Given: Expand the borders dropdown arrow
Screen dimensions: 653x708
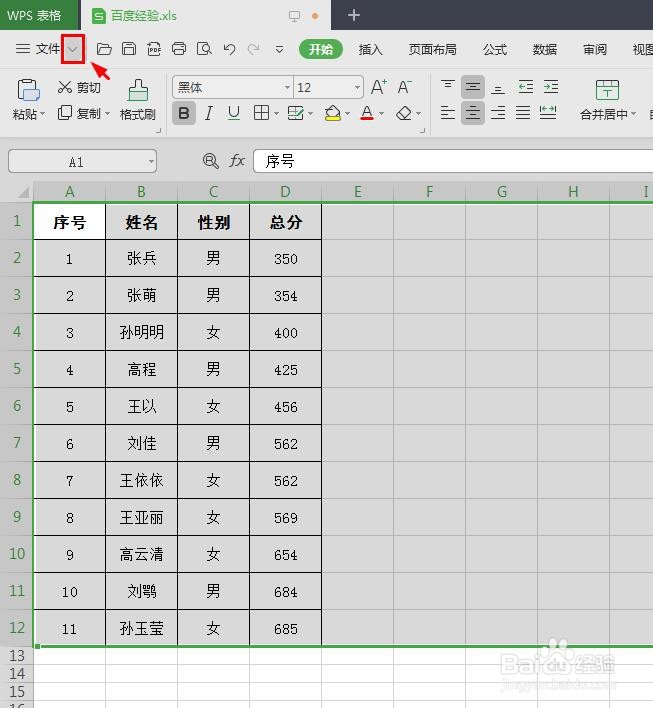Looking at the screenshot, I should point(276,113).
